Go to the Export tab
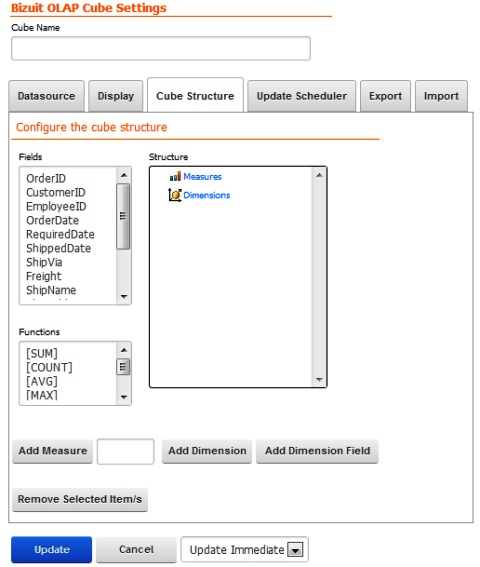Viewport: 480px width, 567px height. point(385,96)
